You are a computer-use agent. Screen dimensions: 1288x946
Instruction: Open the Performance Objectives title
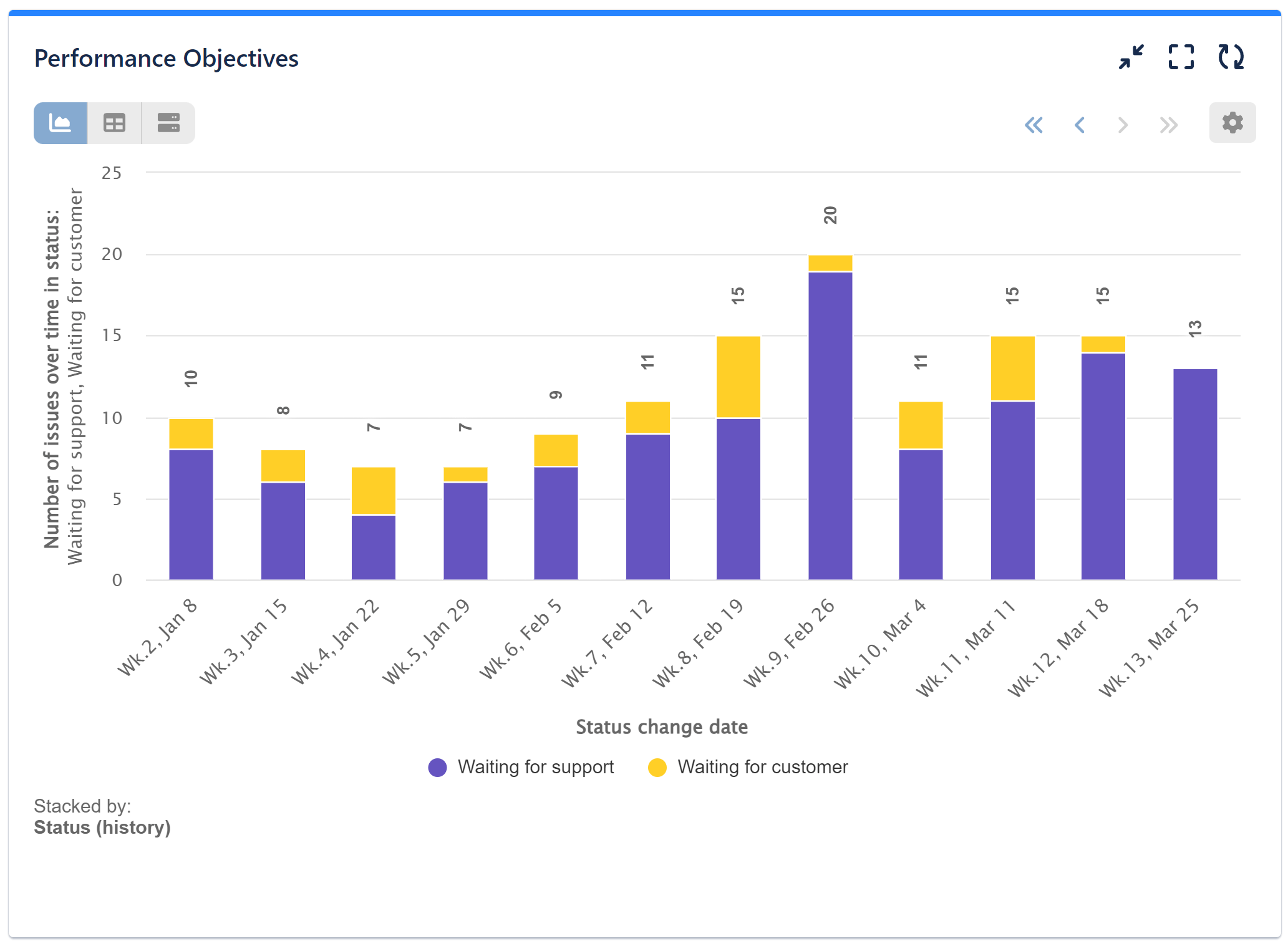[x=166, y=58]
